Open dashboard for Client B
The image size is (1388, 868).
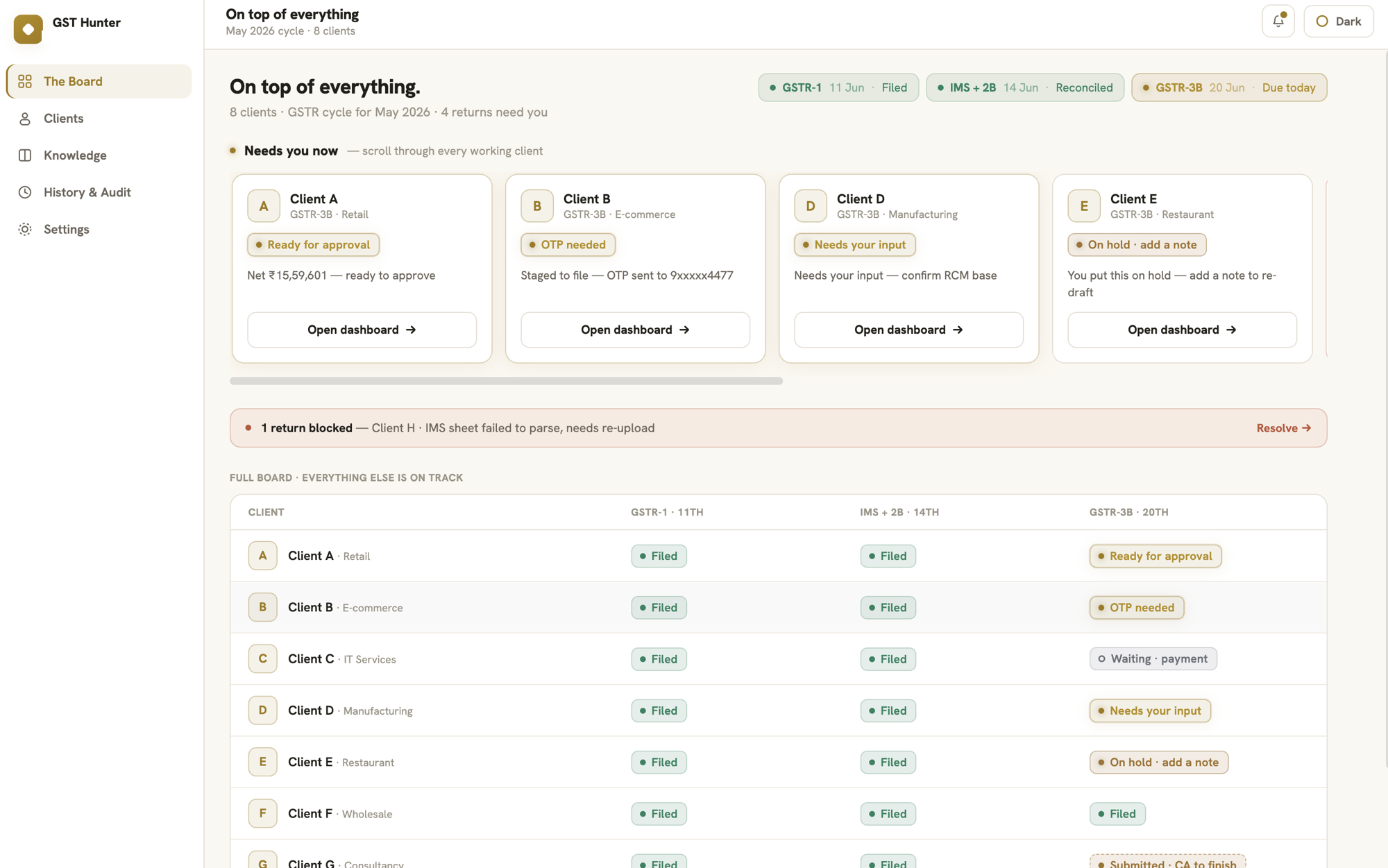635,330
